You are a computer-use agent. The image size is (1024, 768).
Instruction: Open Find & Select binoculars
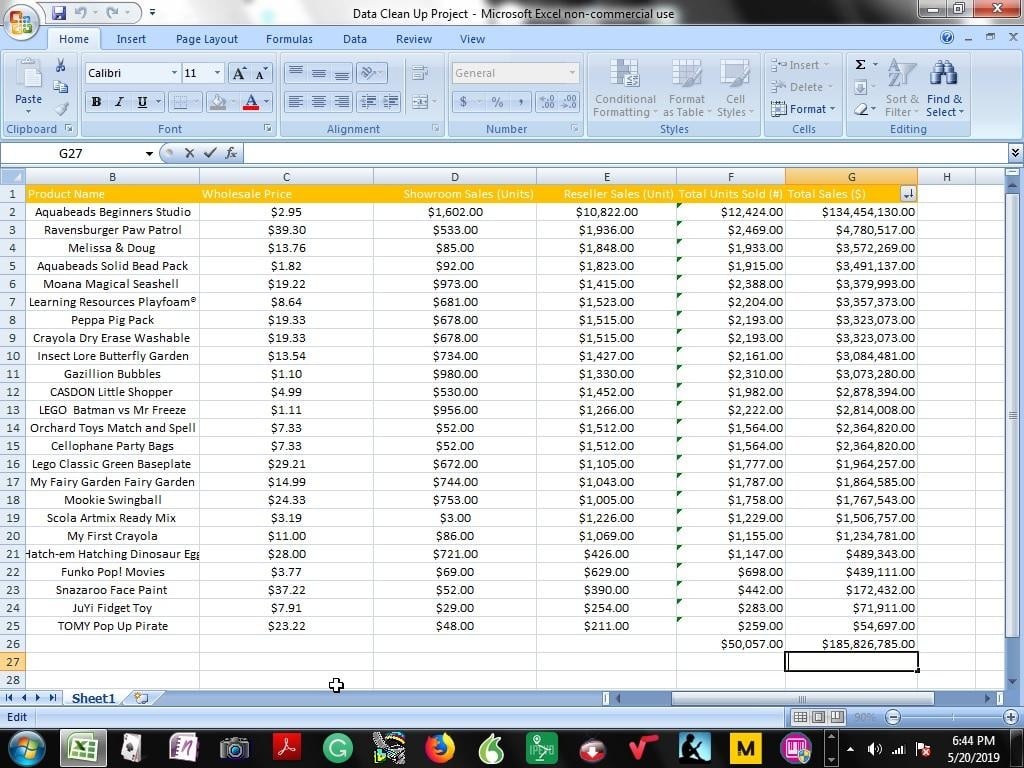944,88
